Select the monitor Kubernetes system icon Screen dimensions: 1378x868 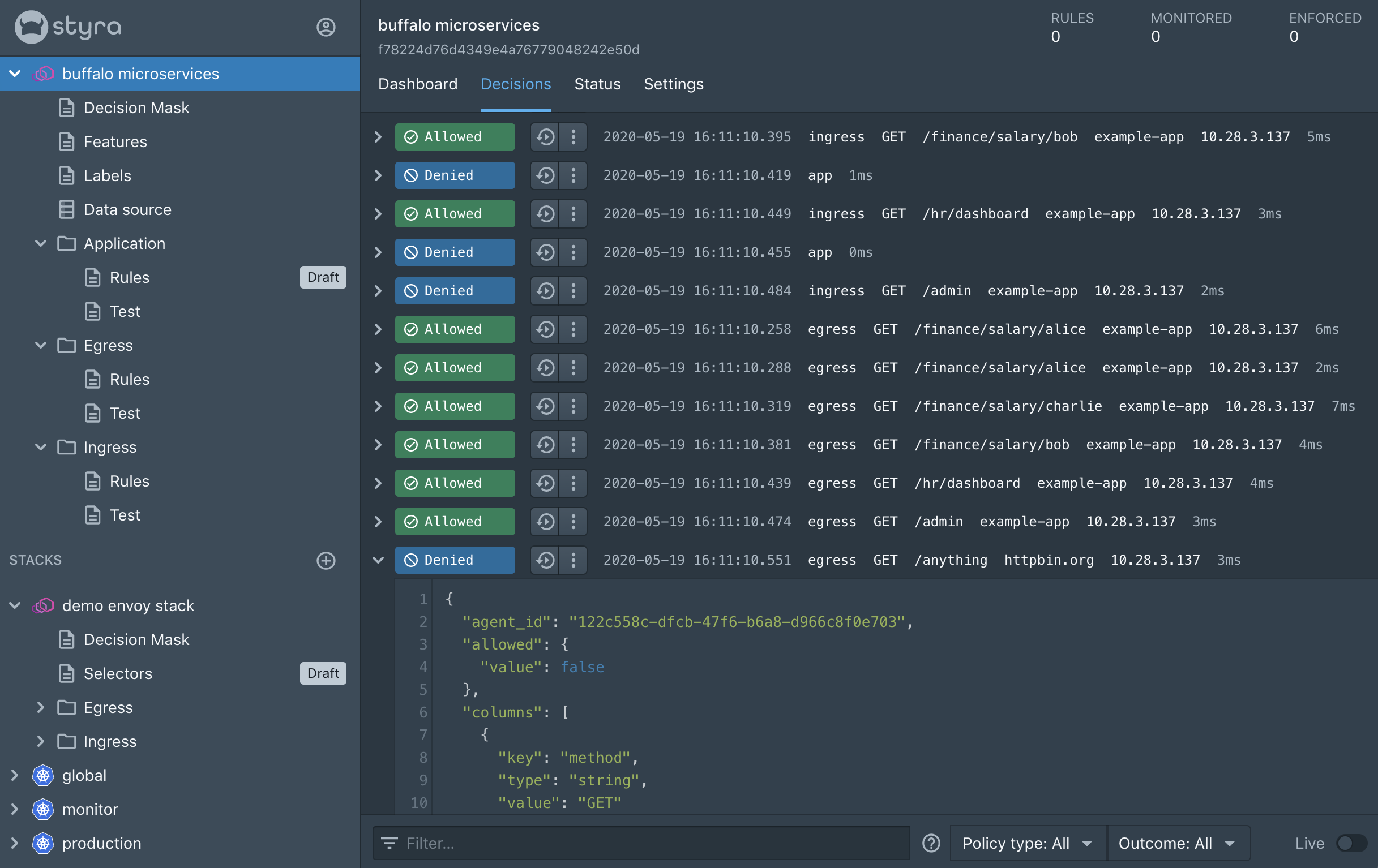coord(43,809)
